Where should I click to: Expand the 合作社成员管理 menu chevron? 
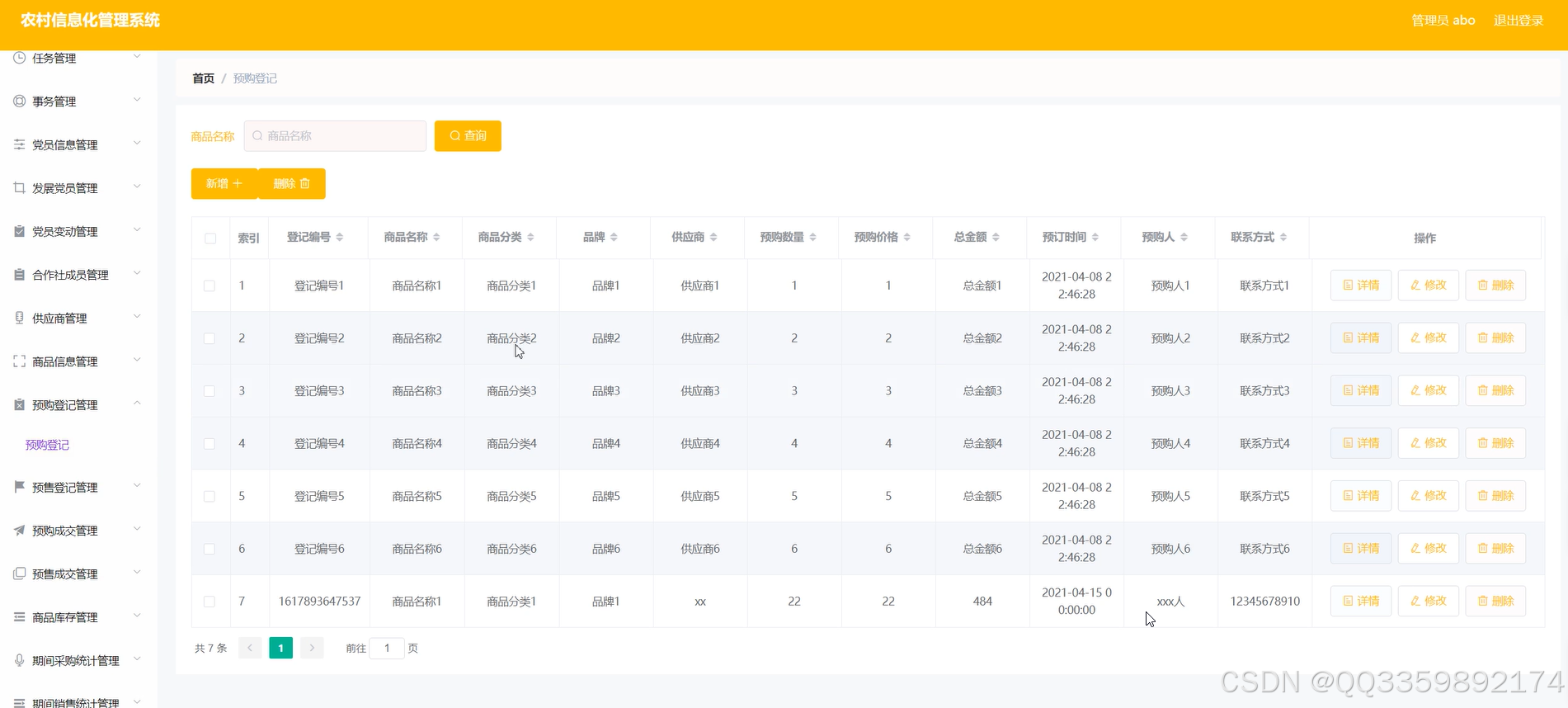pos(137,273)
